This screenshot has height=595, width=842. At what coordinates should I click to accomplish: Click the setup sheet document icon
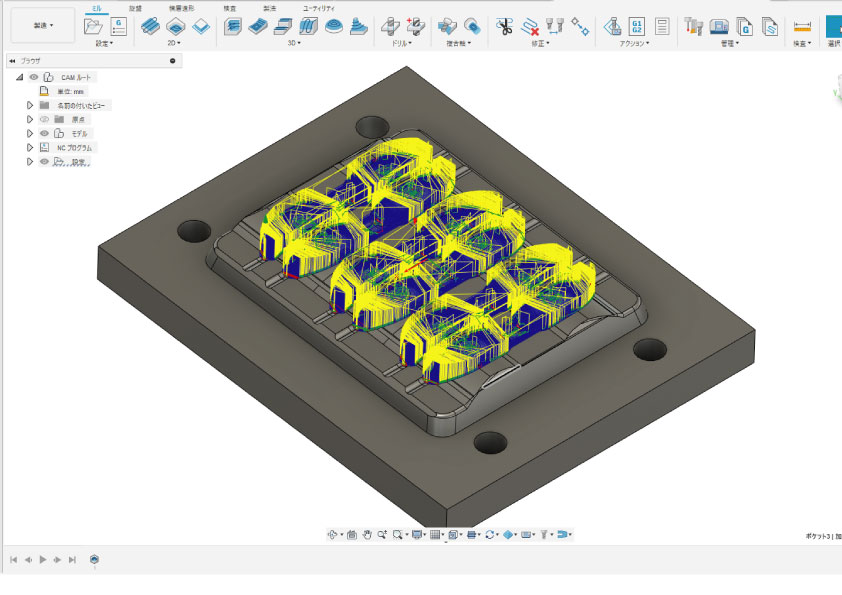pos(662,26)
